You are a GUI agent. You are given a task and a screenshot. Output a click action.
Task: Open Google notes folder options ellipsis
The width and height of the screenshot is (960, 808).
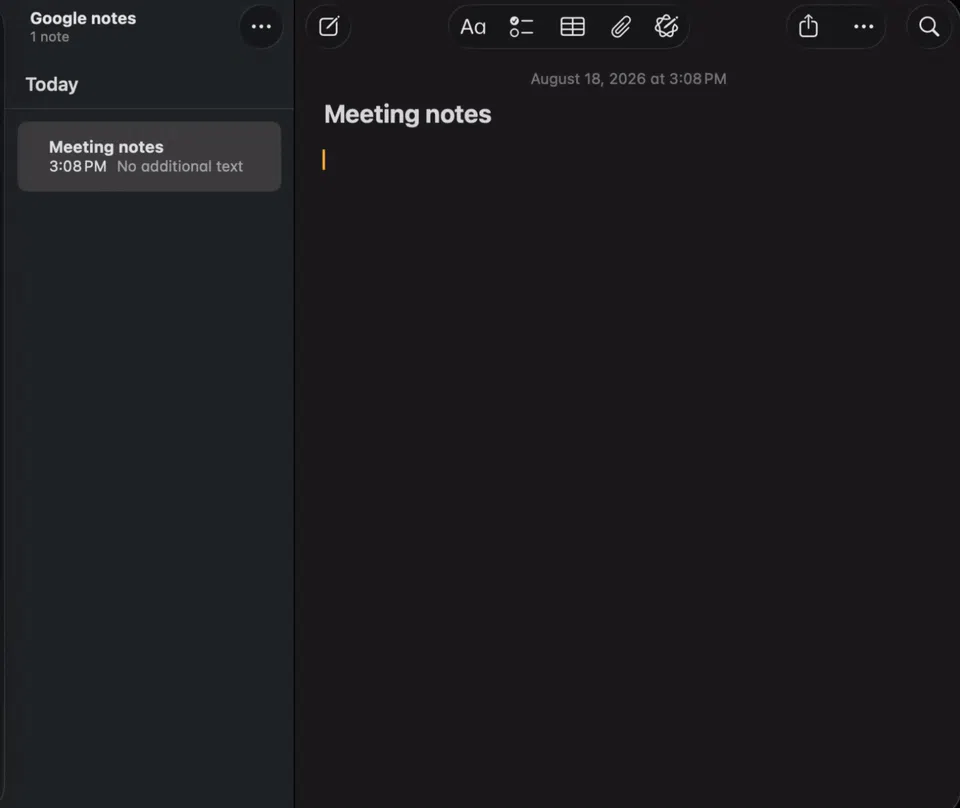[x=261, y=26]
